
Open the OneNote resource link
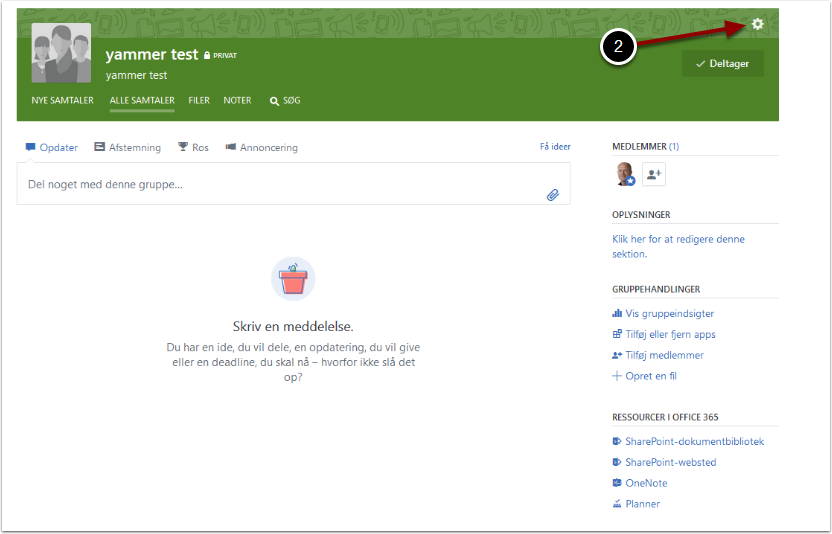tap(640, 483)
